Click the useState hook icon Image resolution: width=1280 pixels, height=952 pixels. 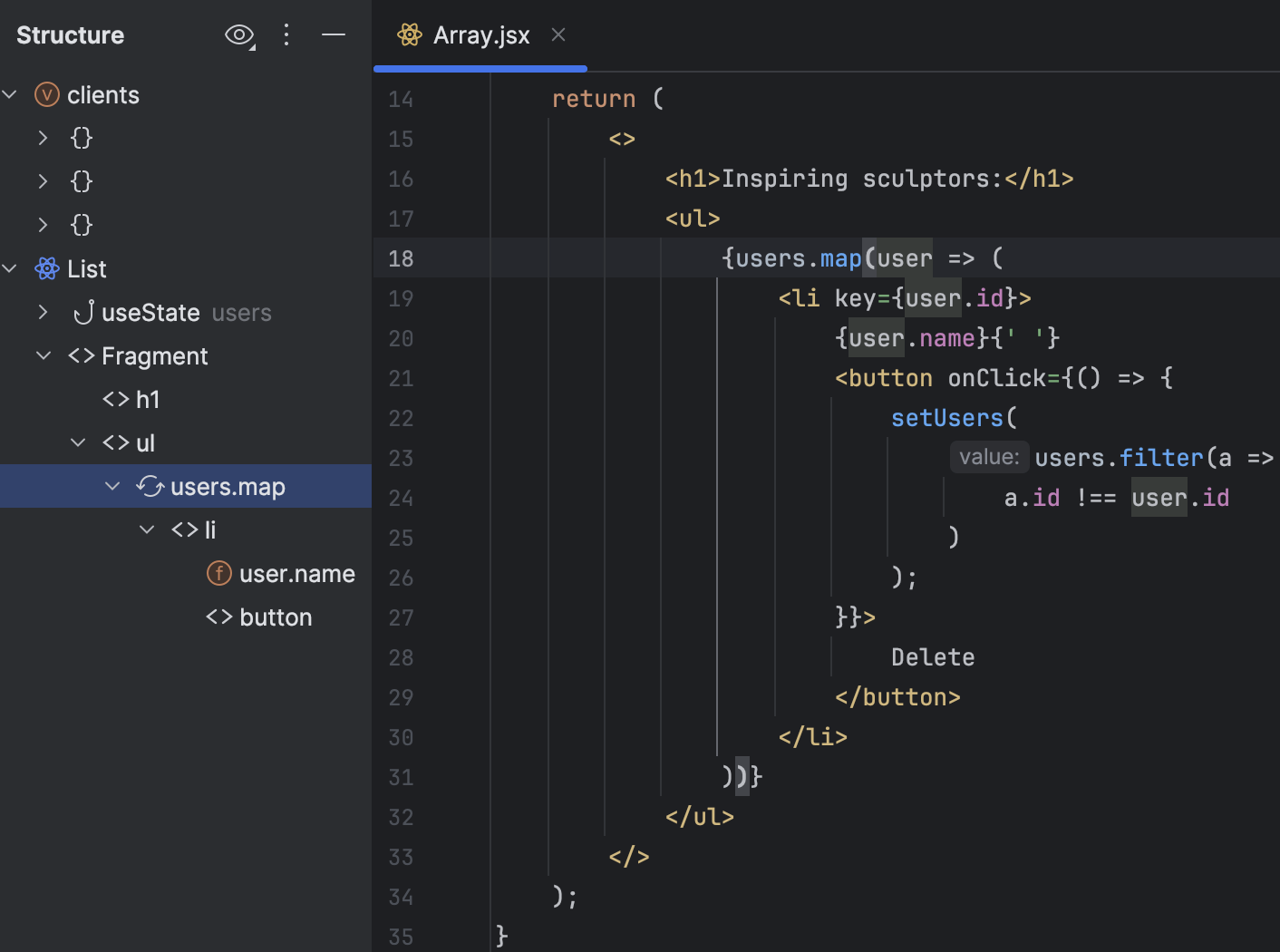[x=83, y=312]
